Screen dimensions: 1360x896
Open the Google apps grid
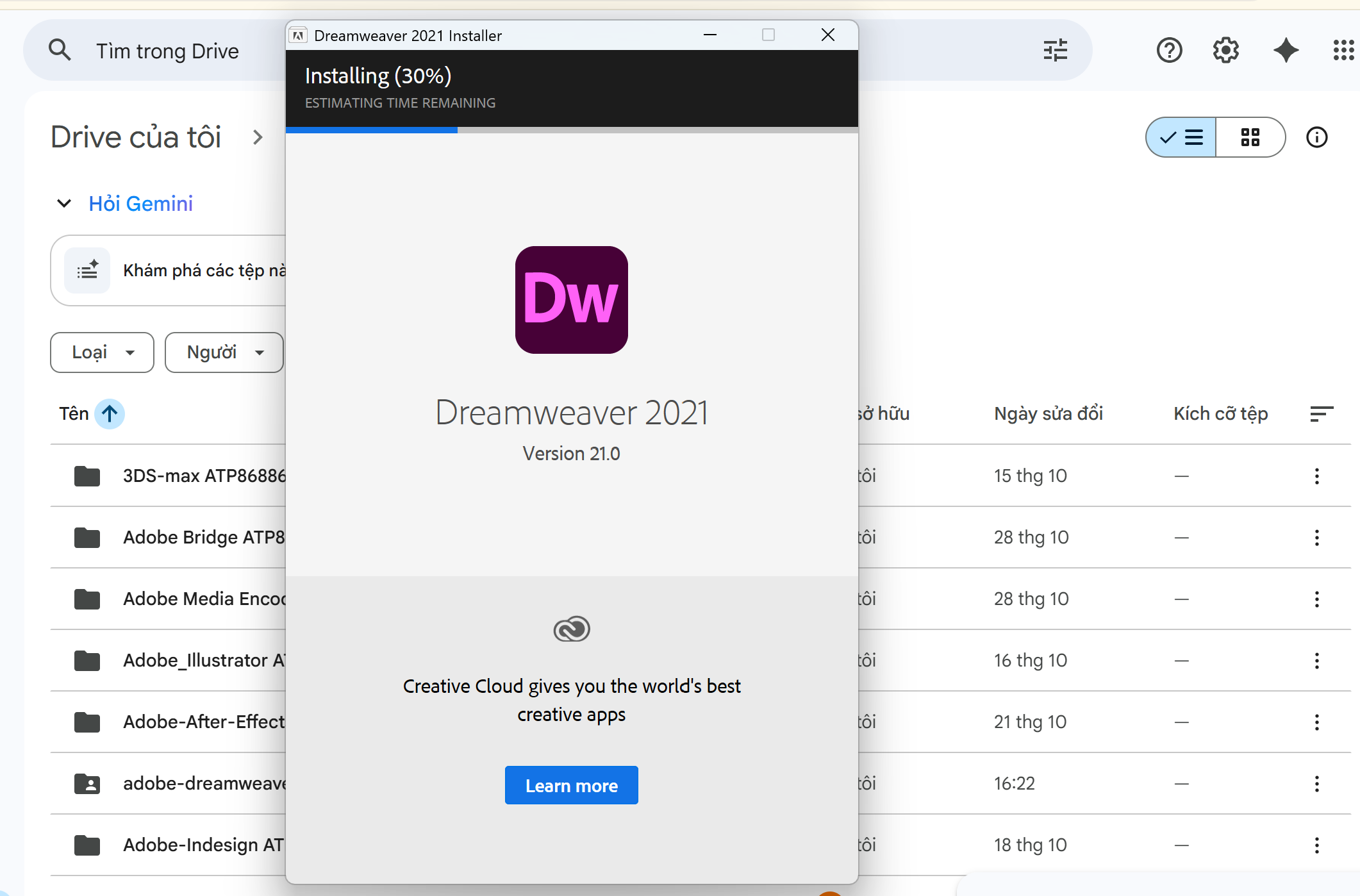pos(1343,50)
